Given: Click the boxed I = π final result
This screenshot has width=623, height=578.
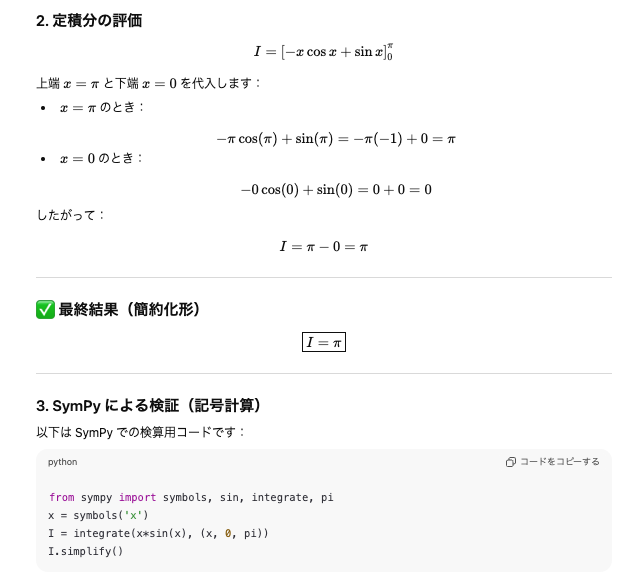Looking at the screenshot, I should pos(323,343).
